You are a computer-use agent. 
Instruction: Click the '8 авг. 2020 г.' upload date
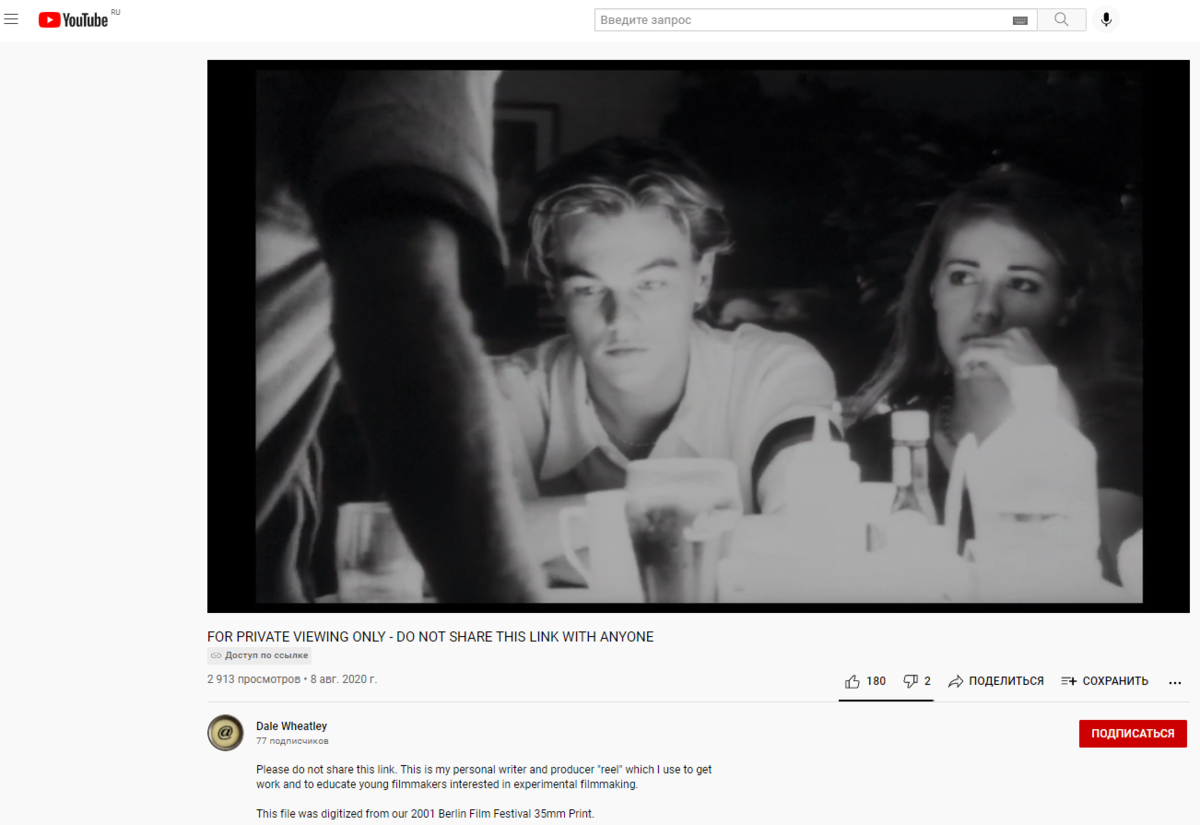point(342,679)
